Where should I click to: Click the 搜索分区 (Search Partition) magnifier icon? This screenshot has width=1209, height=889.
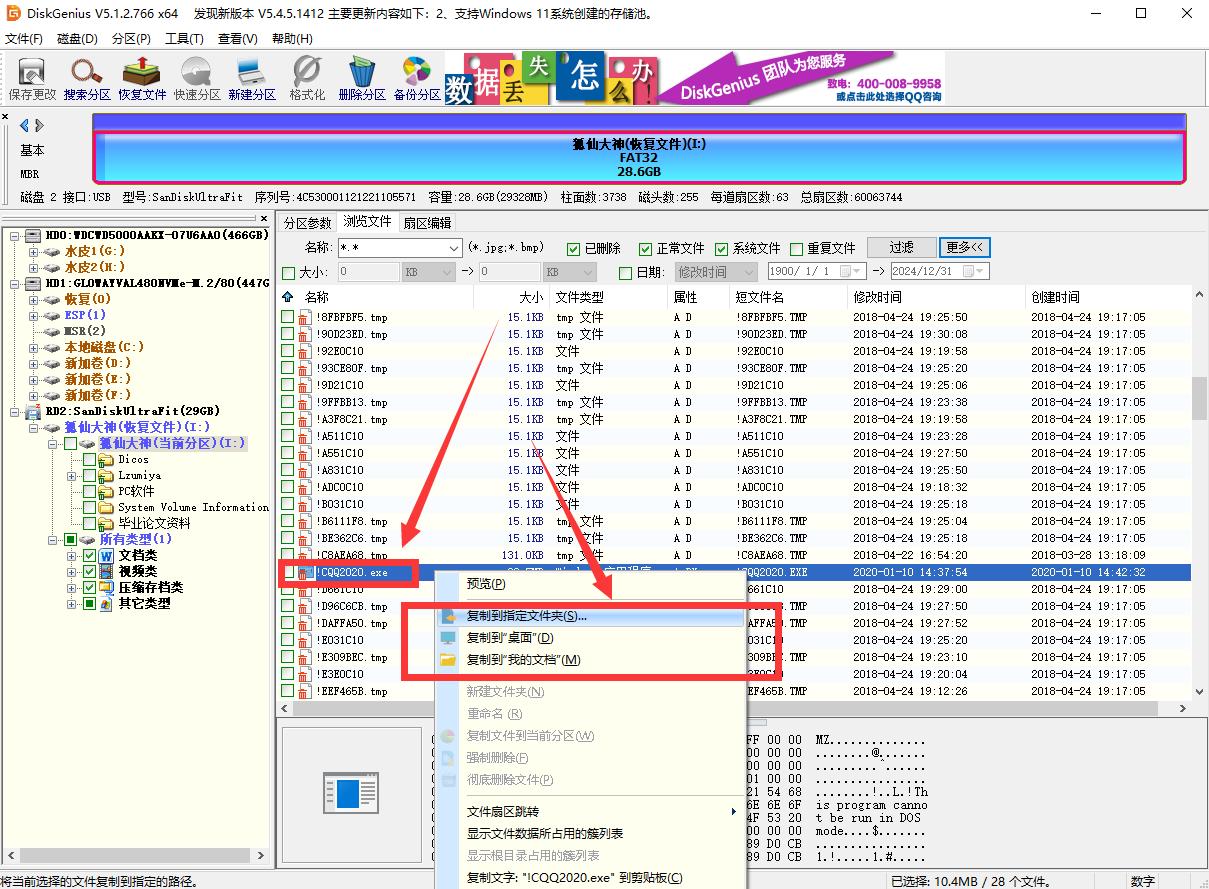tap(87, 77)
